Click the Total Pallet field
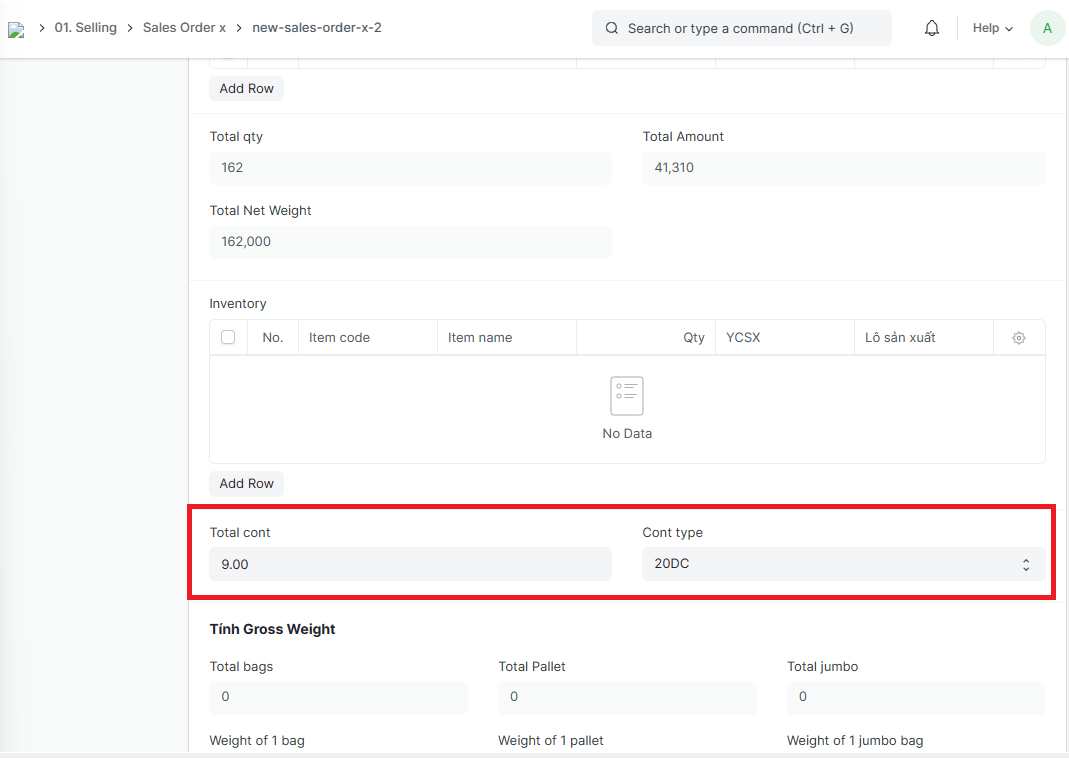 [627, 697]
